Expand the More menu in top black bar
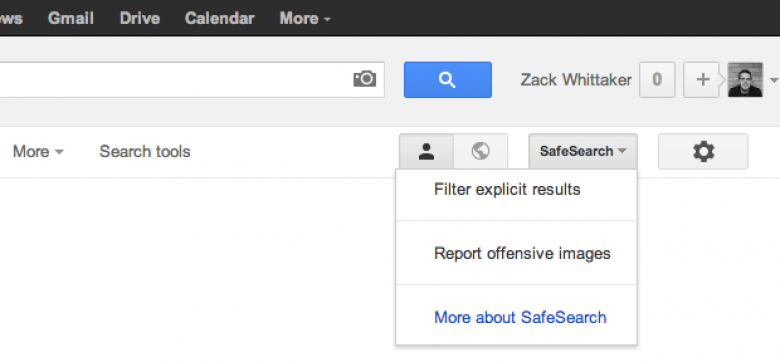 (x=305, y=18)
